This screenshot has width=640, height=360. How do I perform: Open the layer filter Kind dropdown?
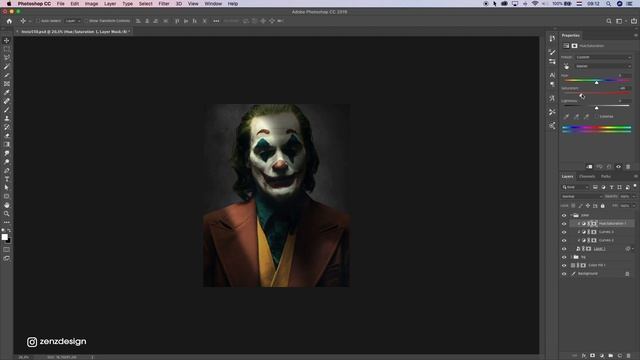[x=576, y=187]
